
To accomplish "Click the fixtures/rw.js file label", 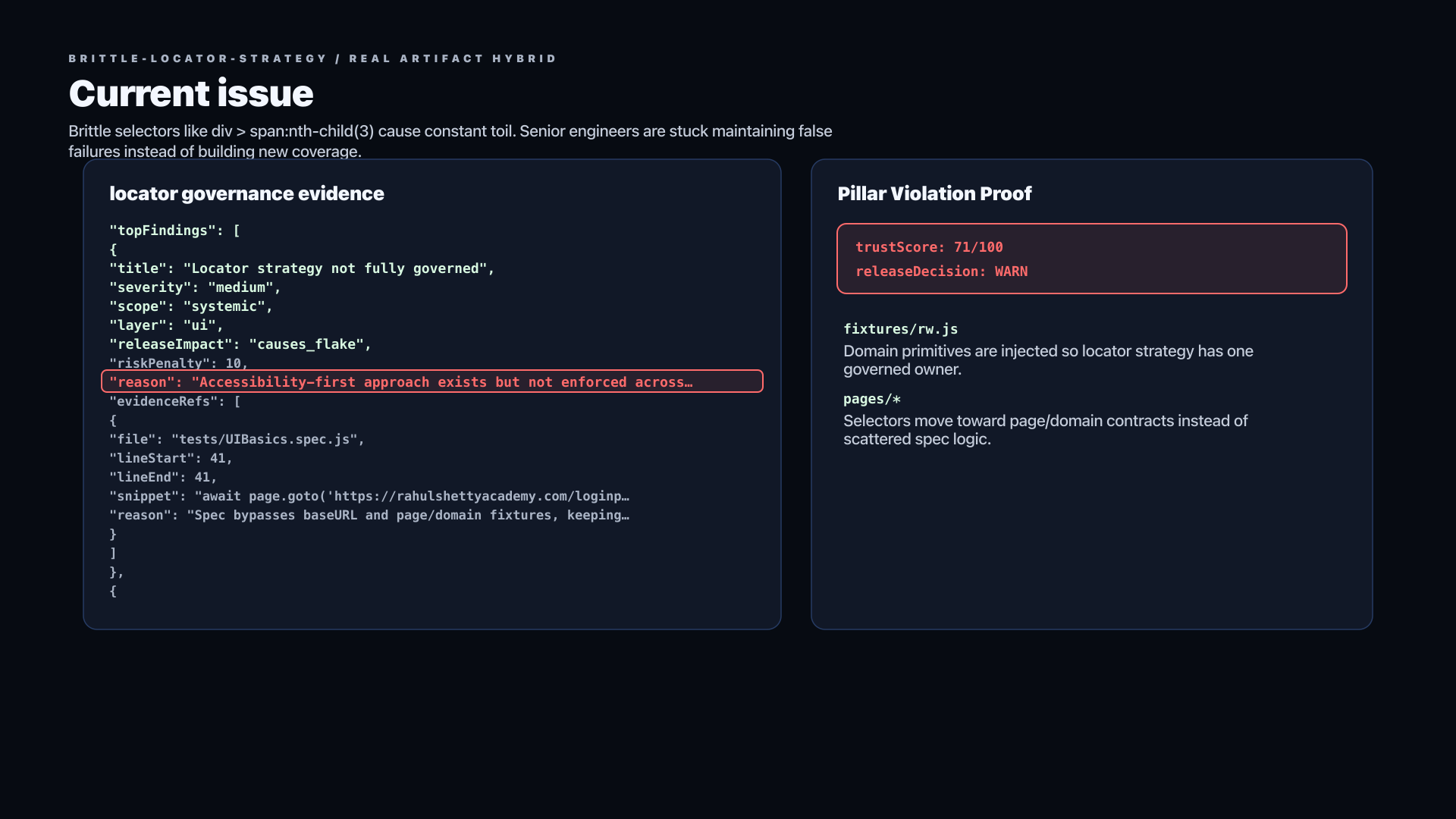I will tap(900, 329).
